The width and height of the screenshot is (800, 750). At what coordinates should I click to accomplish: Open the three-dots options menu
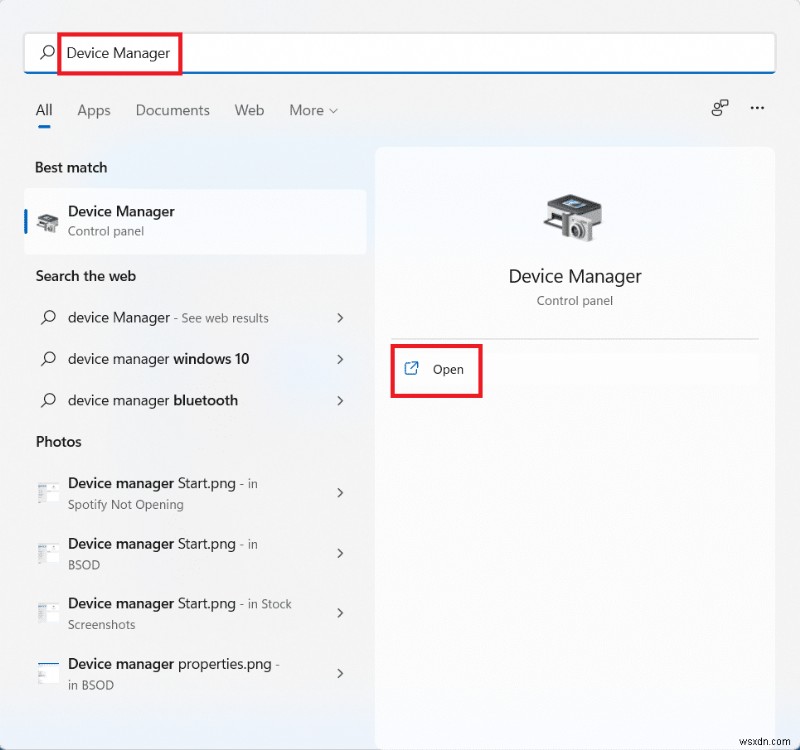(x=757, y=108)
